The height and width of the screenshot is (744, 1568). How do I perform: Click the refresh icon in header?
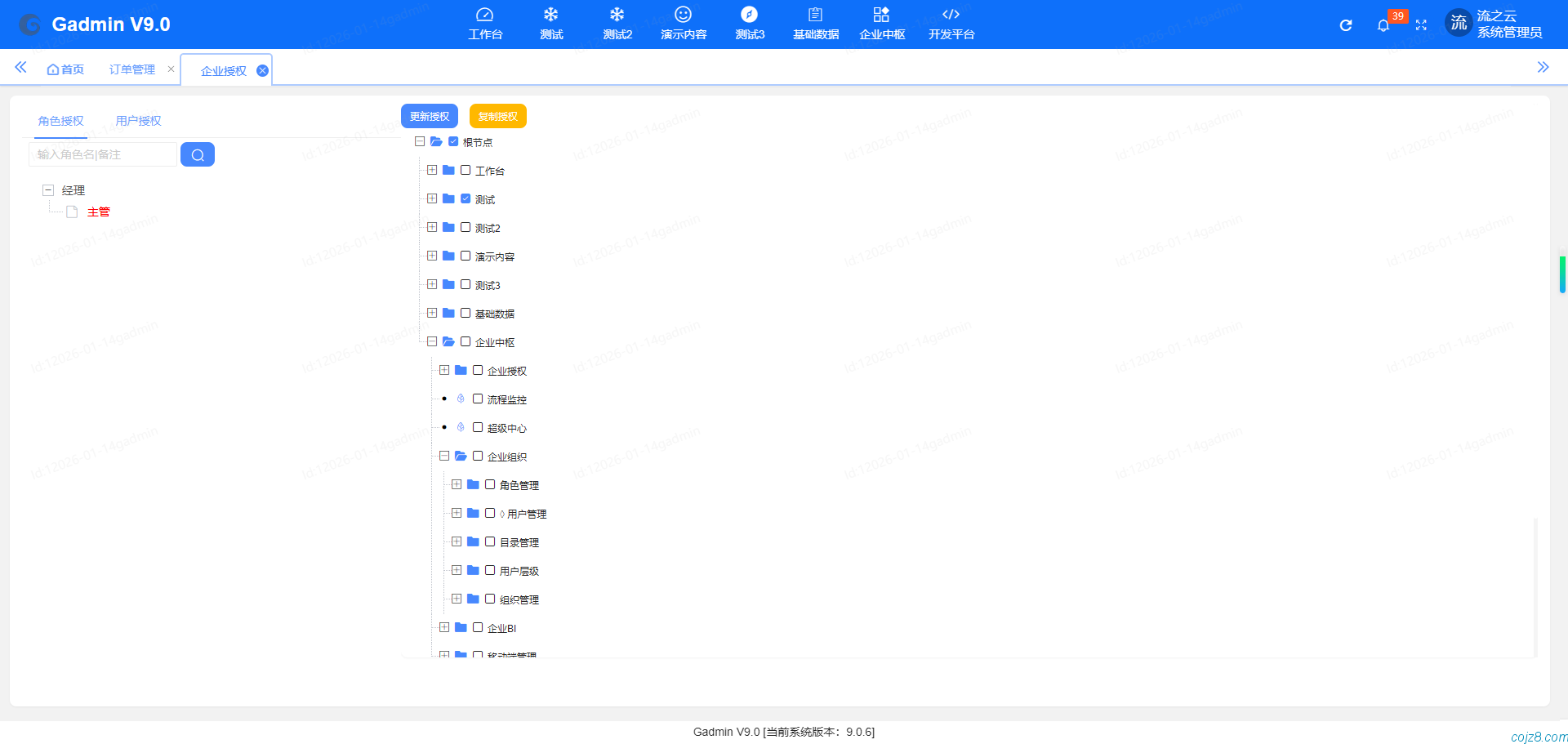1346,25
